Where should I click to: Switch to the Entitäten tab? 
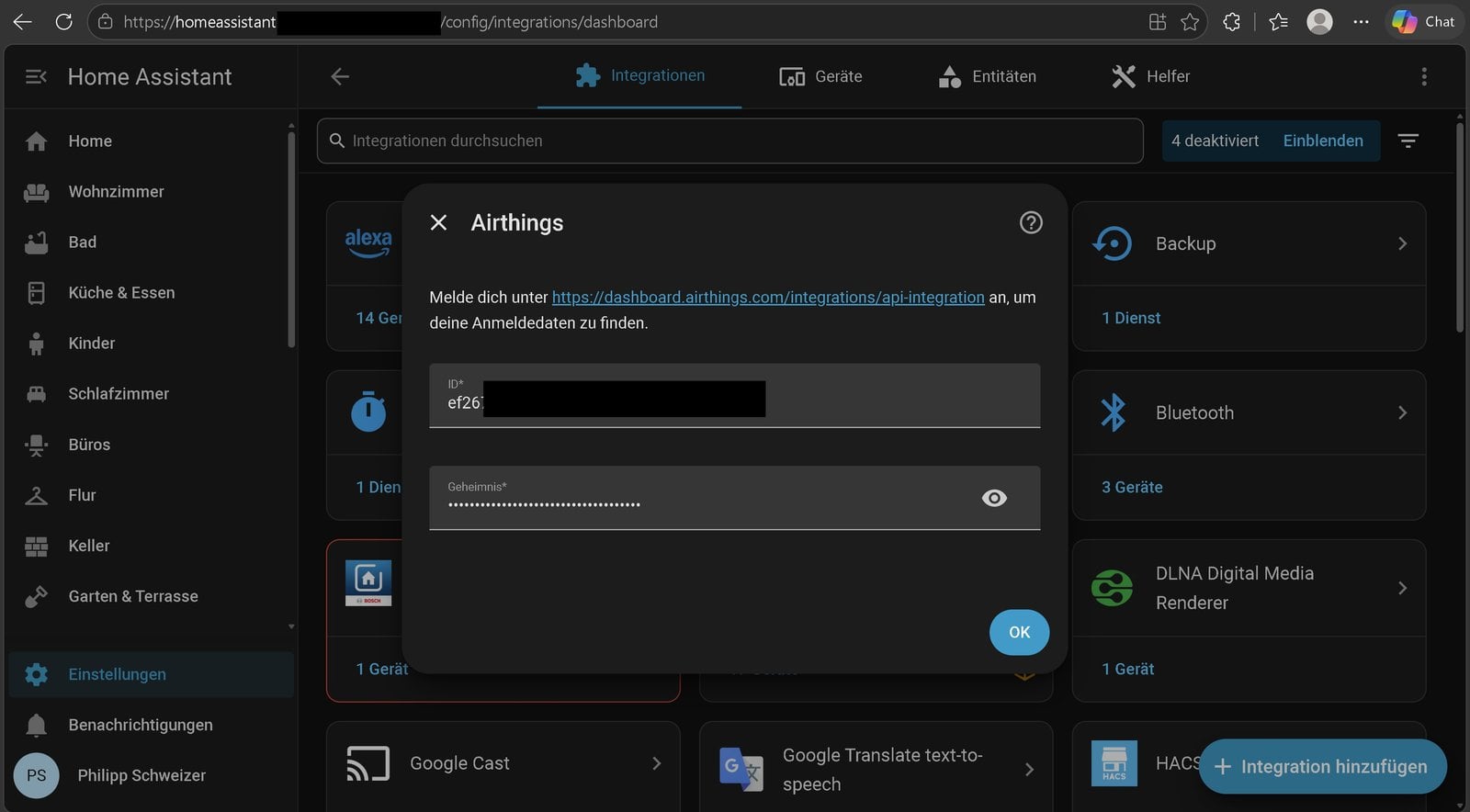(x=987, y=76)
